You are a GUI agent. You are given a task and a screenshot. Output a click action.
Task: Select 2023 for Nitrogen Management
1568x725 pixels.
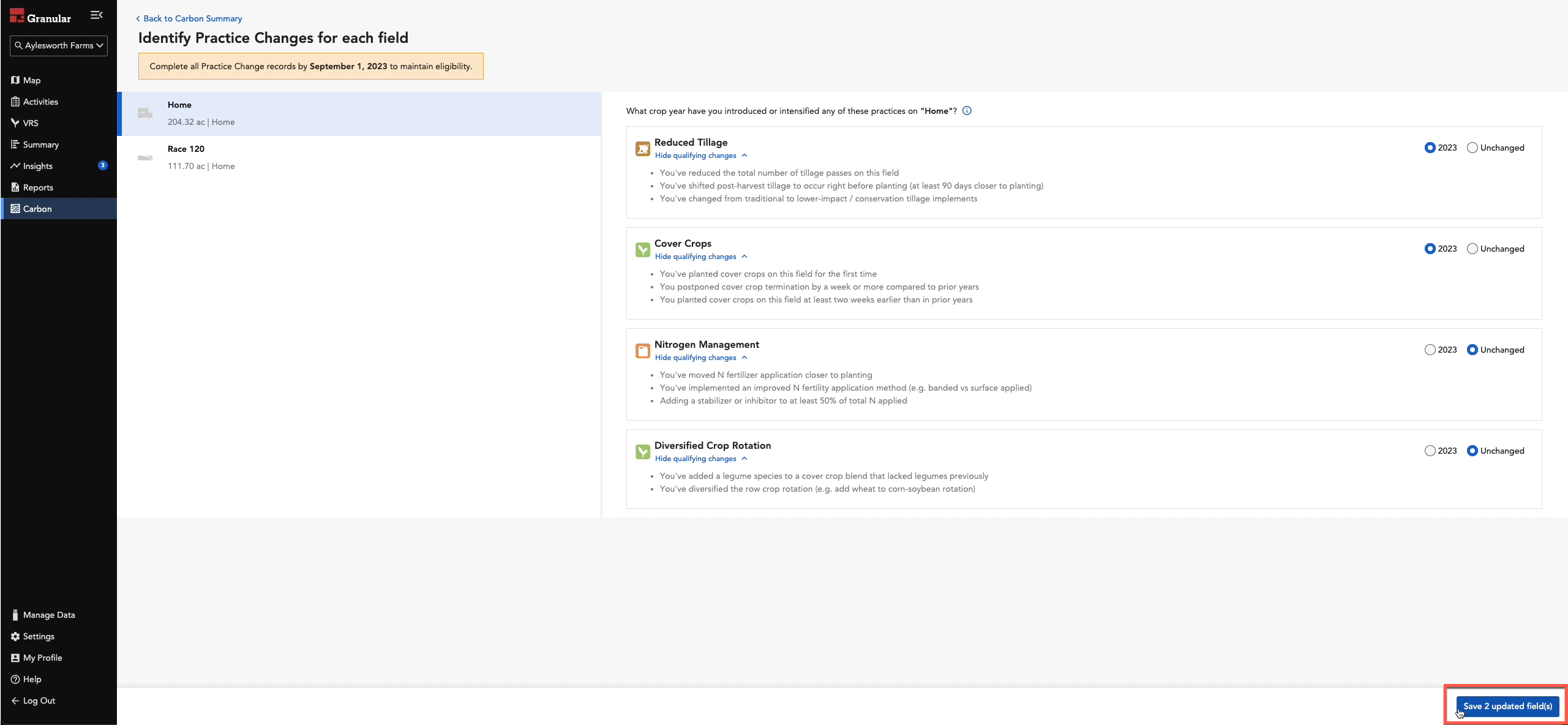[x=1430, y=350]
